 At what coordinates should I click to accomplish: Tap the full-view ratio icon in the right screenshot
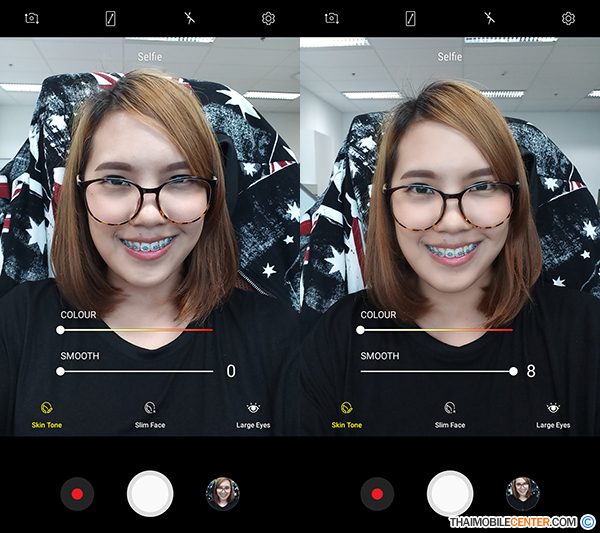[411, 18]
